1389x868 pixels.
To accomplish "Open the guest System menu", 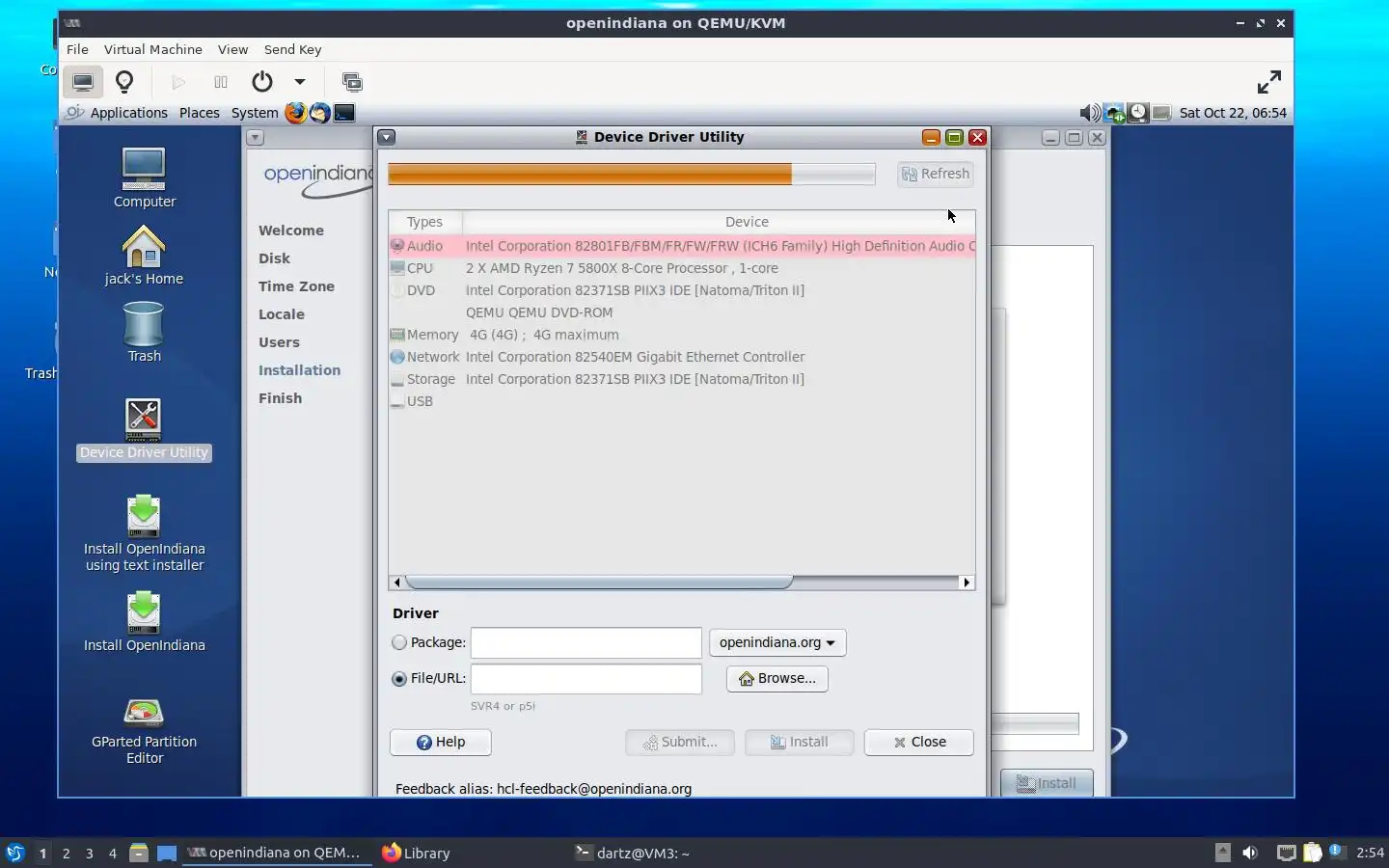I will tap(255, 113).
